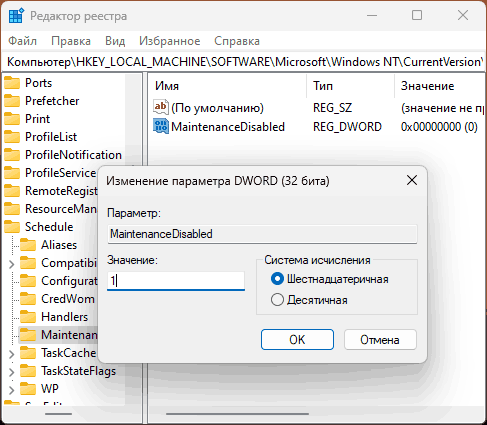
Task: Click the ResourceManager folder icon
Action: pyautogui.click(x=12, y=209)
